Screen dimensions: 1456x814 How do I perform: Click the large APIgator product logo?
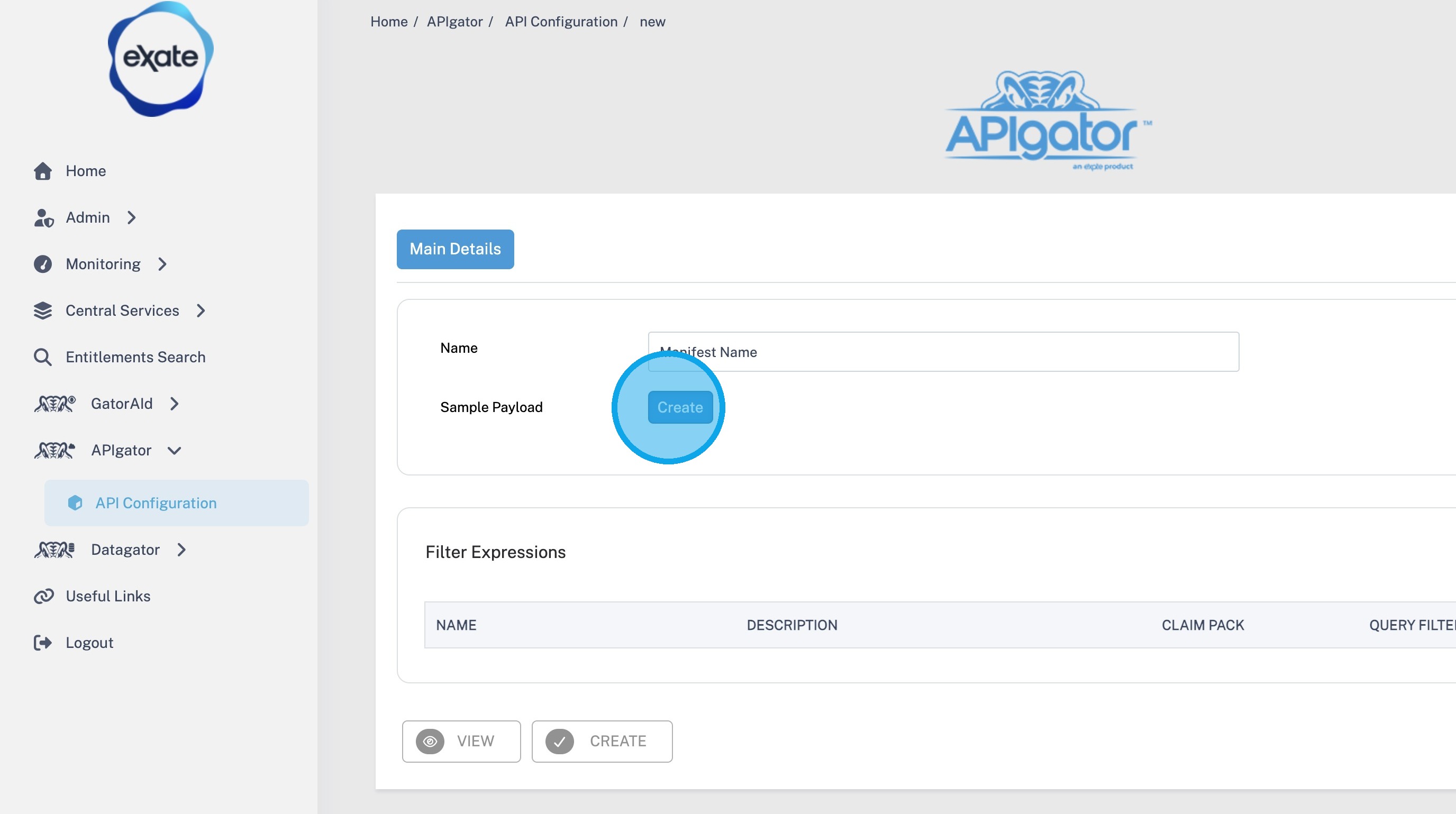click(1049, 120)
